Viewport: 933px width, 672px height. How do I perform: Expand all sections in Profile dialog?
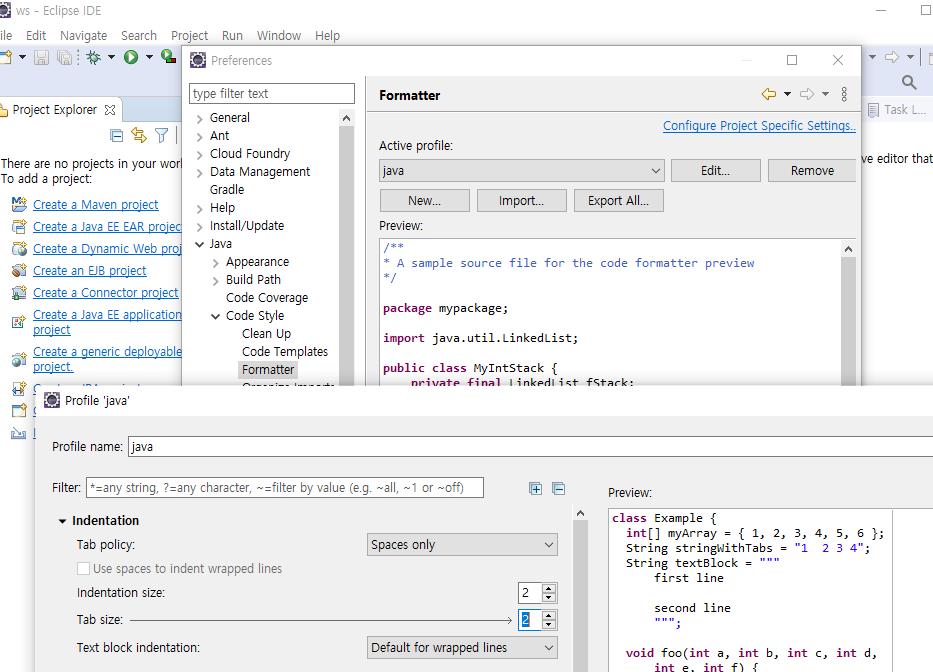(536, 489)
